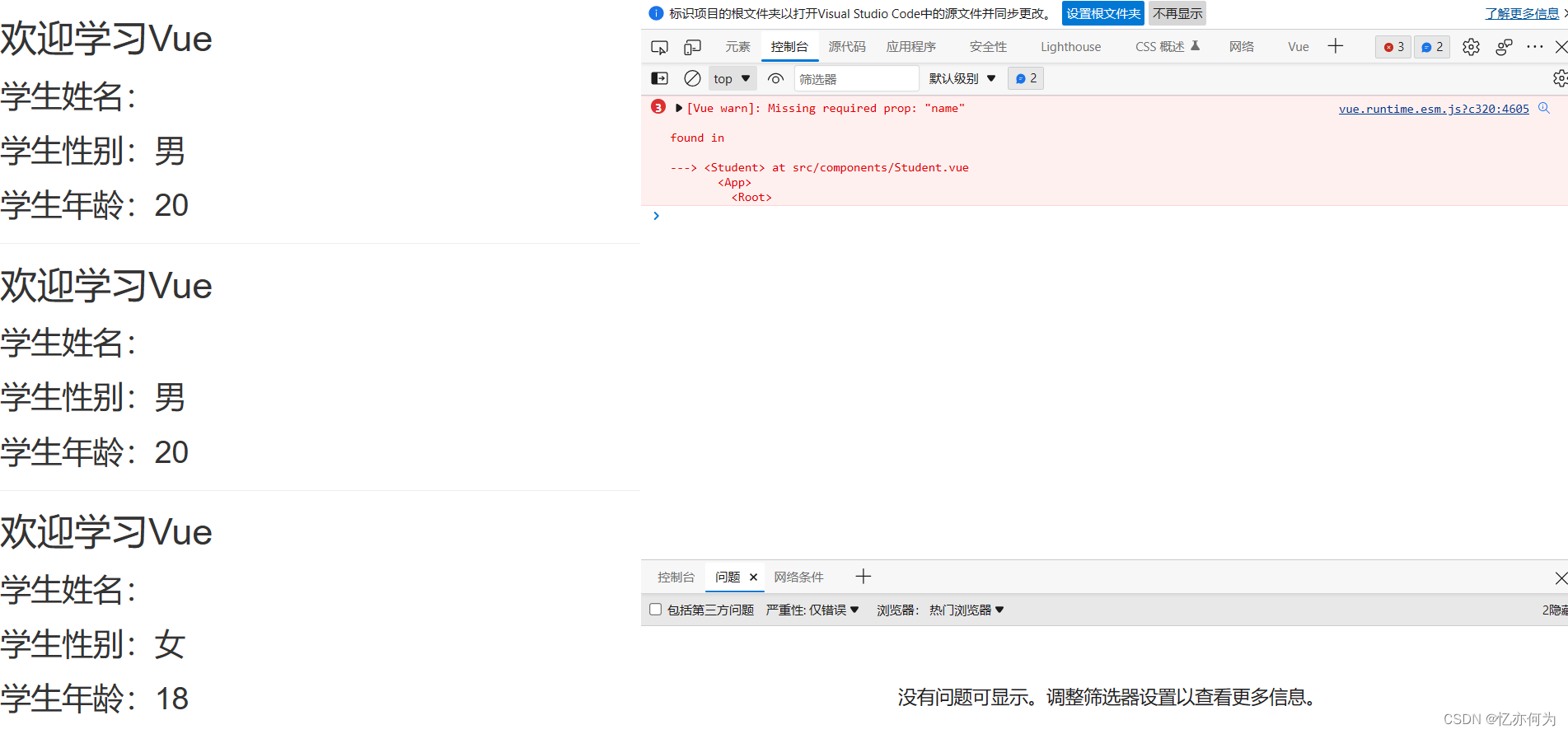Open the CSS 概述 tab

pos(1168,47)
